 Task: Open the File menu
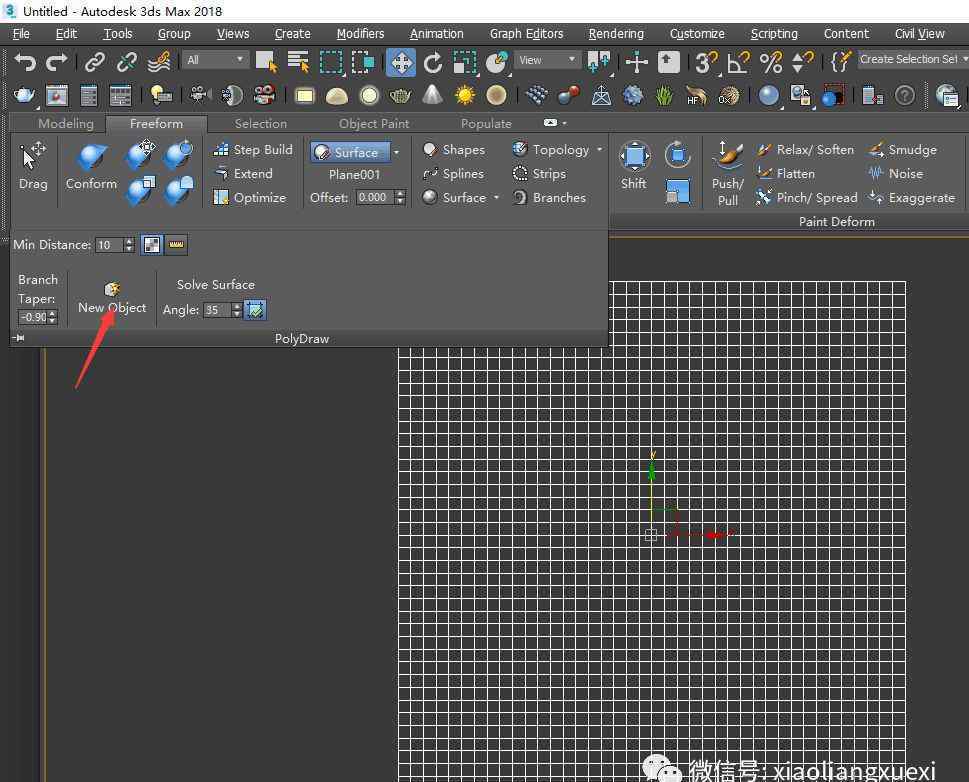tap(21, 33)
